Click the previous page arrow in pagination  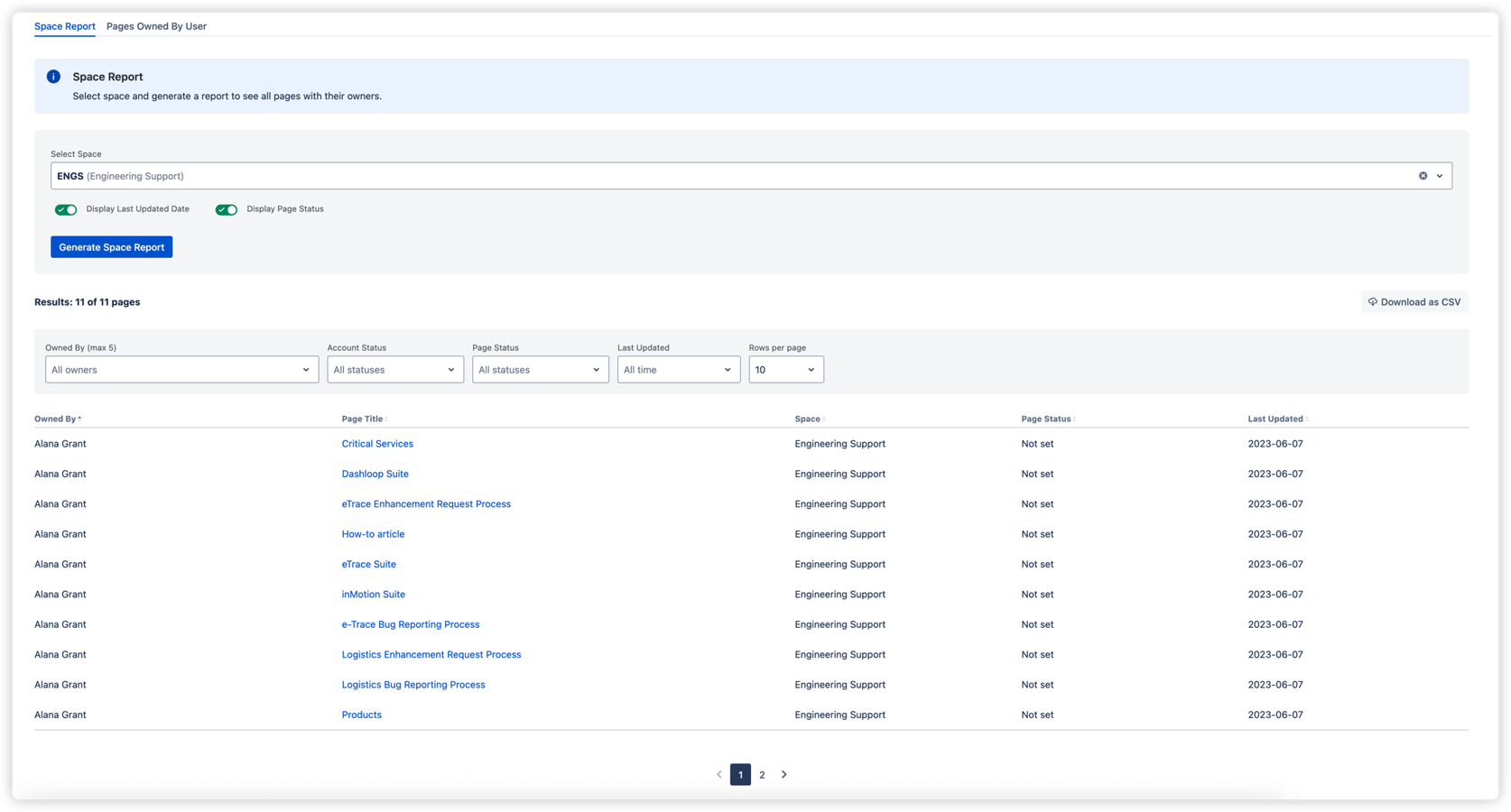[x=718, y=774]
